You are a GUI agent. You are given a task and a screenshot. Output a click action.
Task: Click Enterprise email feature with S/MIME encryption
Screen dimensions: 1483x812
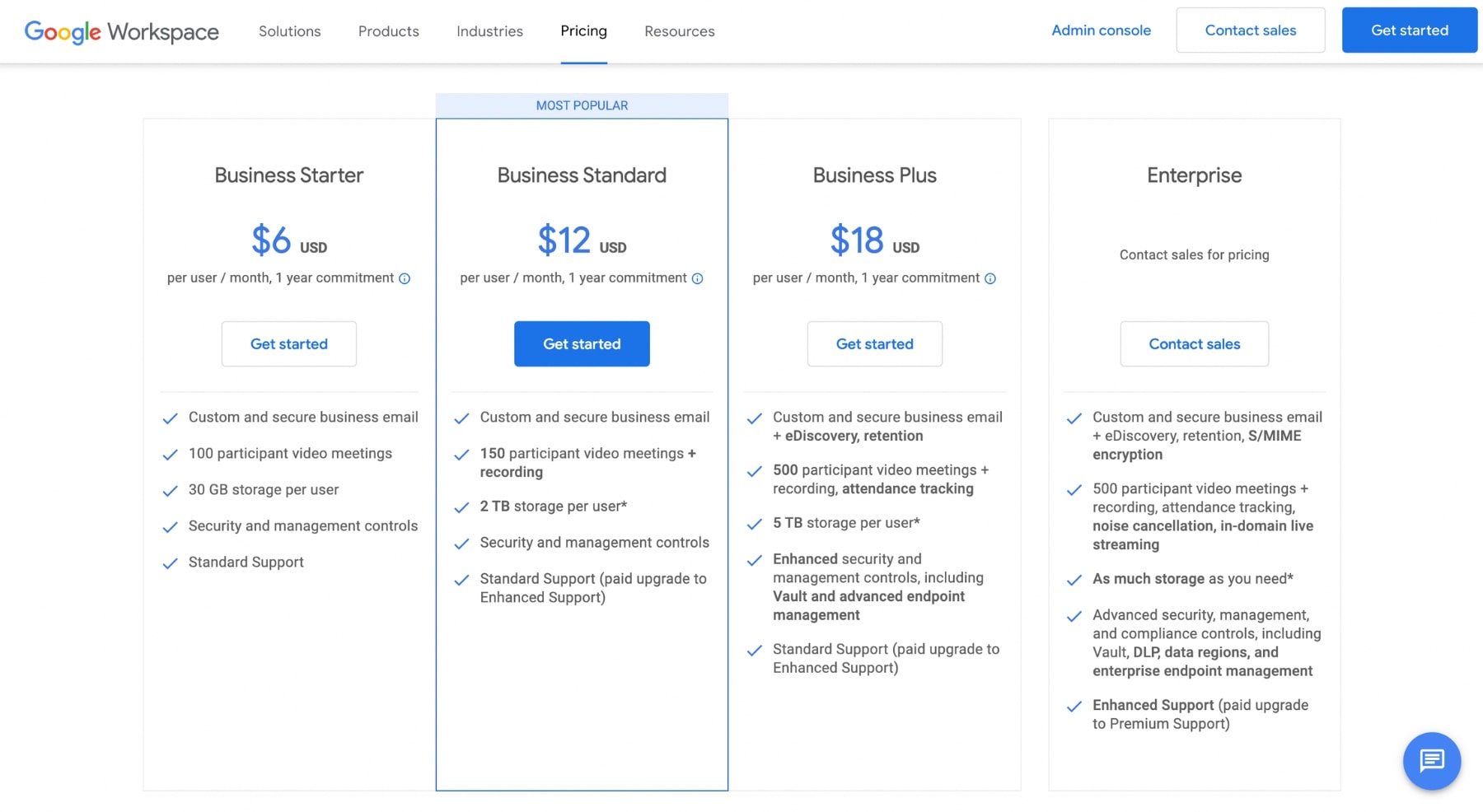(1207, 436)
